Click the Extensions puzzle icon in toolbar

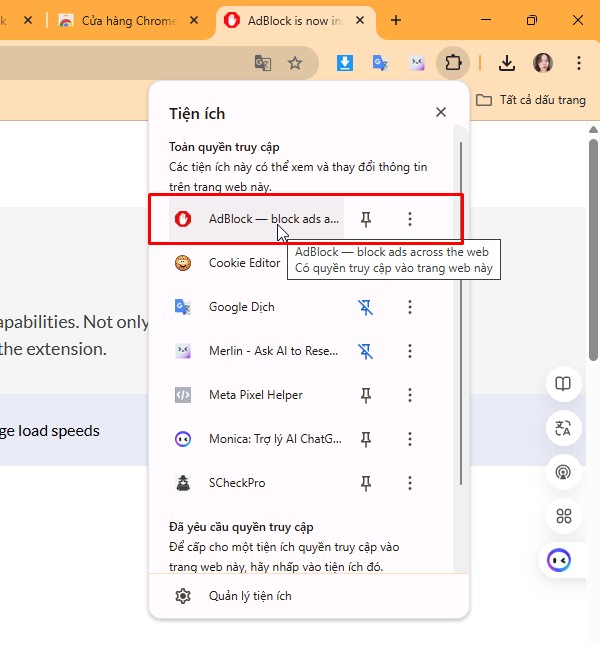453,63
